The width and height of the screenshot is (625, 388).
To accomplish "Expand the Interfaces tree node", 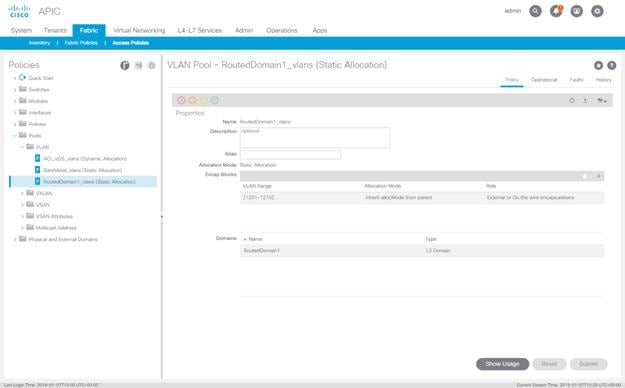I will (15, 113).
